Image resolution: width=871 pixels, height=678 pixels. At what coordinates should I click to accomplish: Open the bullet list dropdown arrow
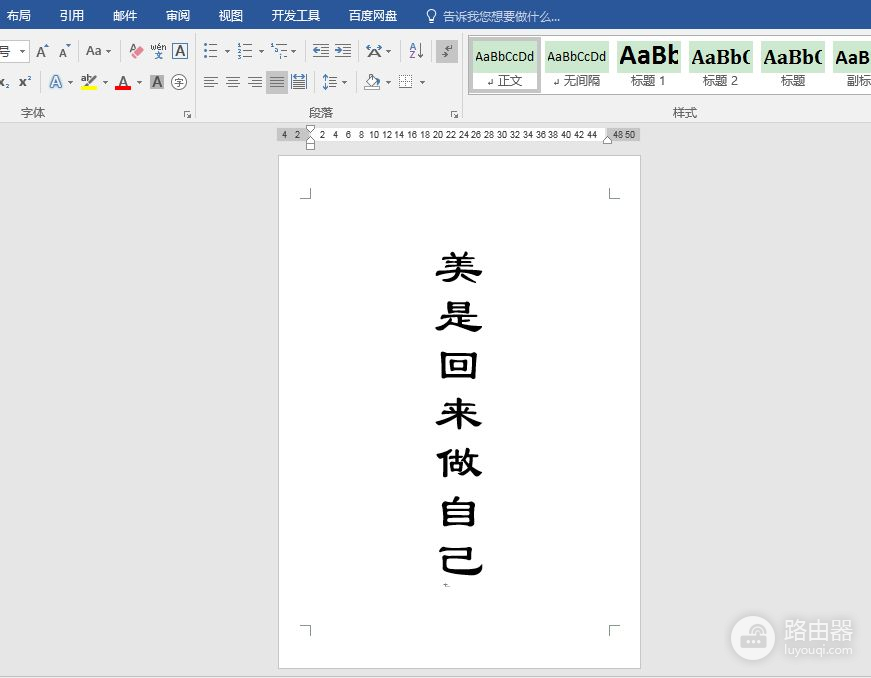[x=227, y=51]
